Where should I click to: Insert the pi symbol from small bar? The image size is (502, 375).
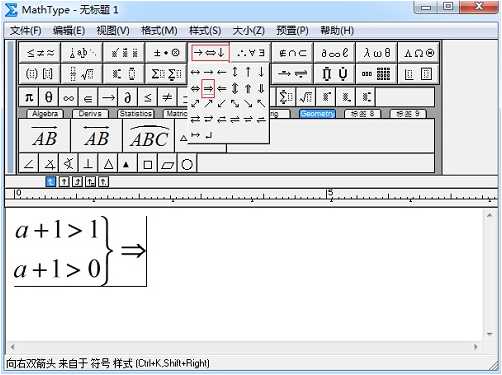pyautogui.click(x=29, y=97)
